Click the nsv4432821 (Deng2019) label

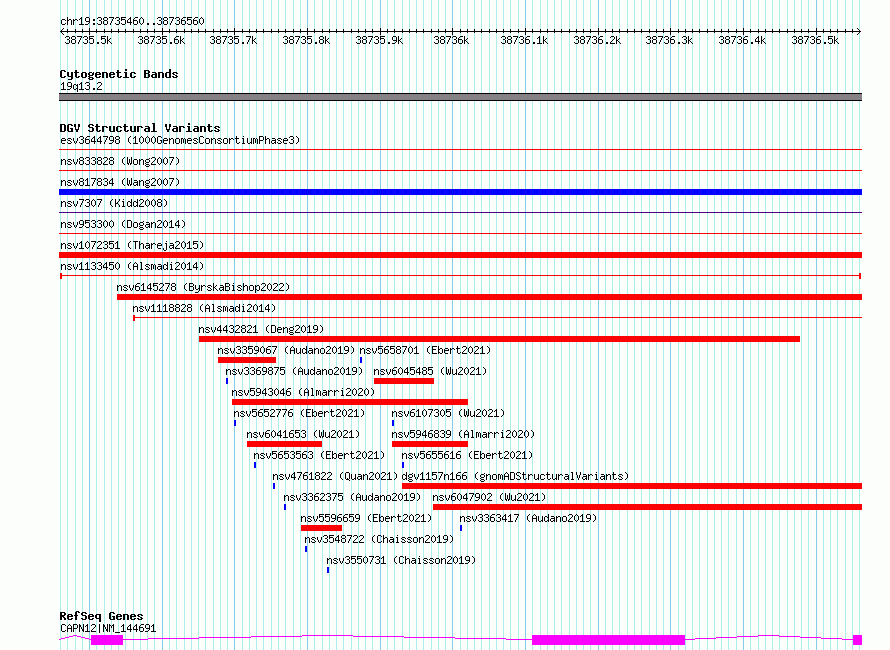261,329
